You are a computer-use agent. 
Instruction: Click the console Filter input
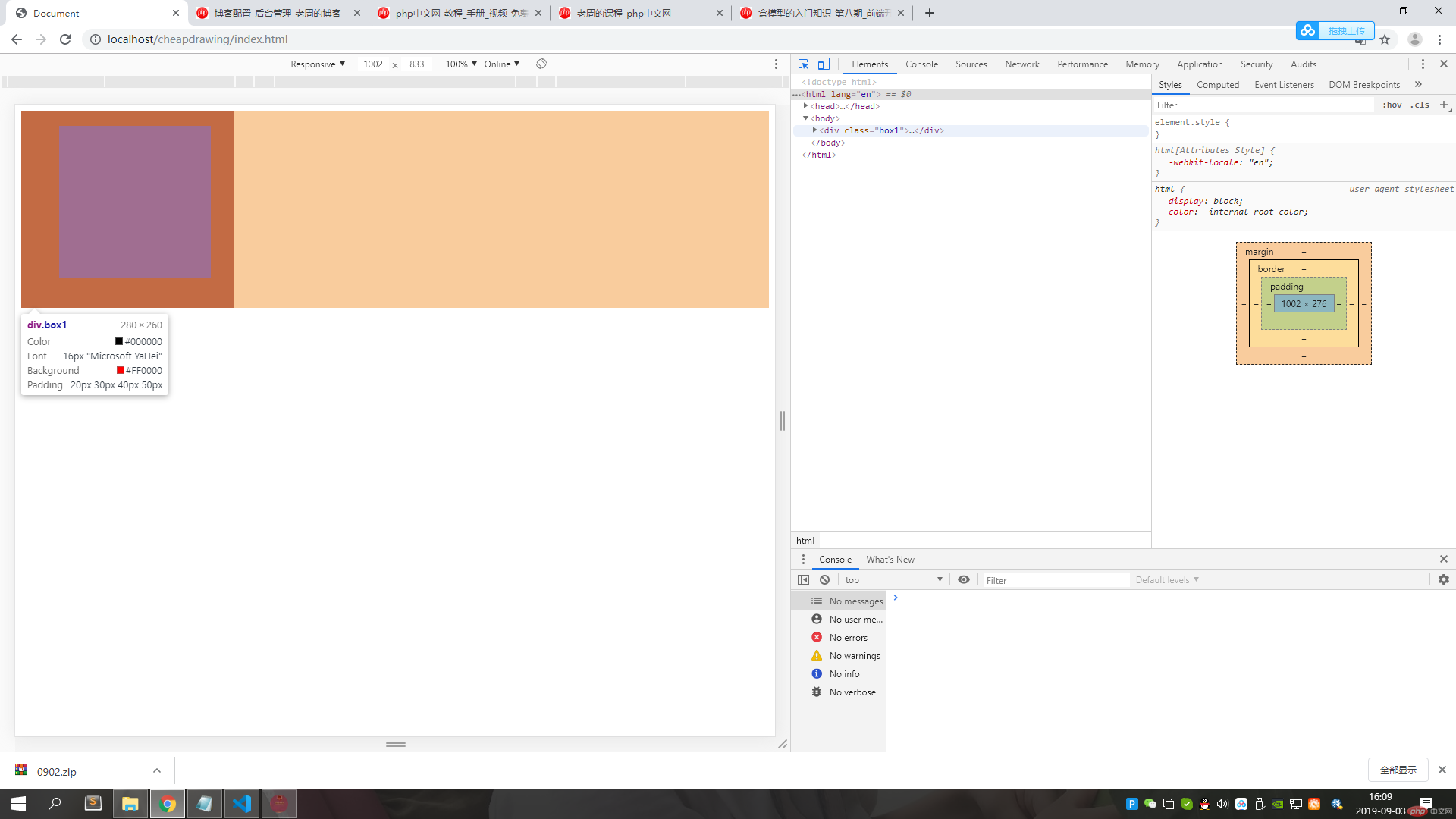click(x=1056, y=580)
